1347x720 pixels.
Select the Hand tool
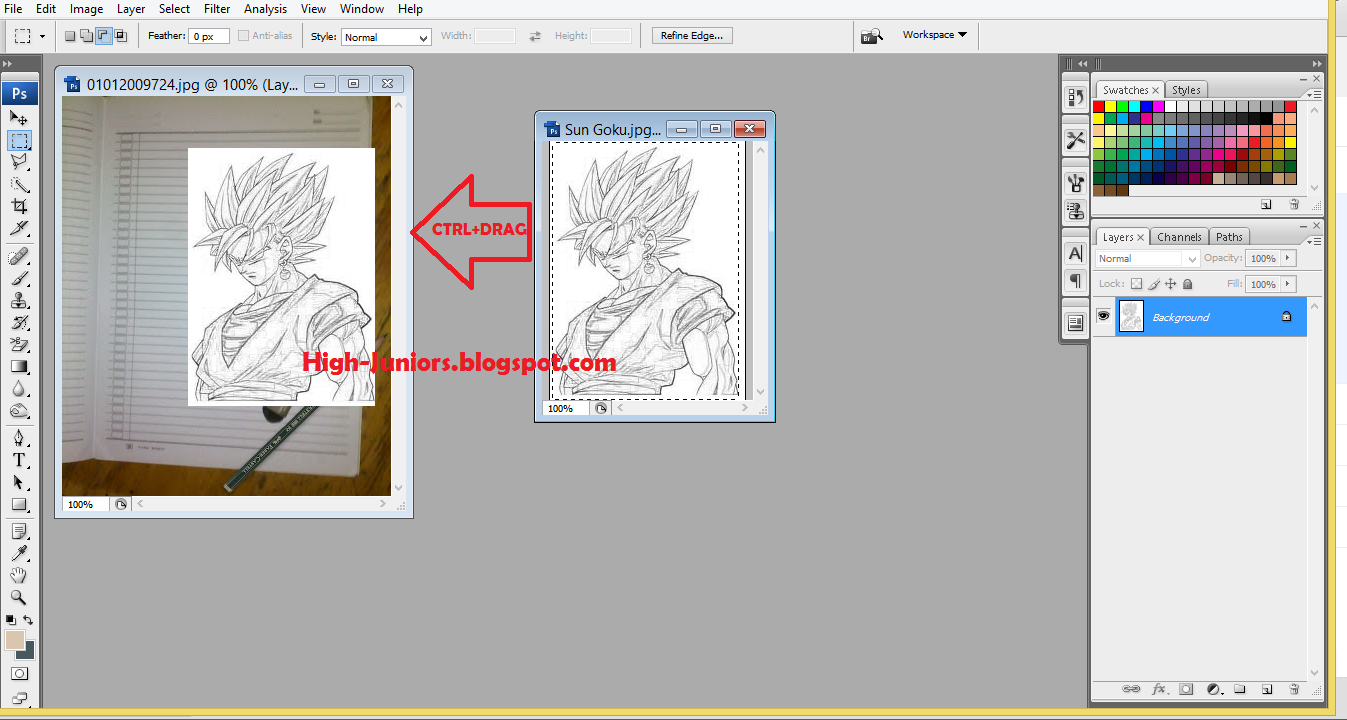click(19, 575)
